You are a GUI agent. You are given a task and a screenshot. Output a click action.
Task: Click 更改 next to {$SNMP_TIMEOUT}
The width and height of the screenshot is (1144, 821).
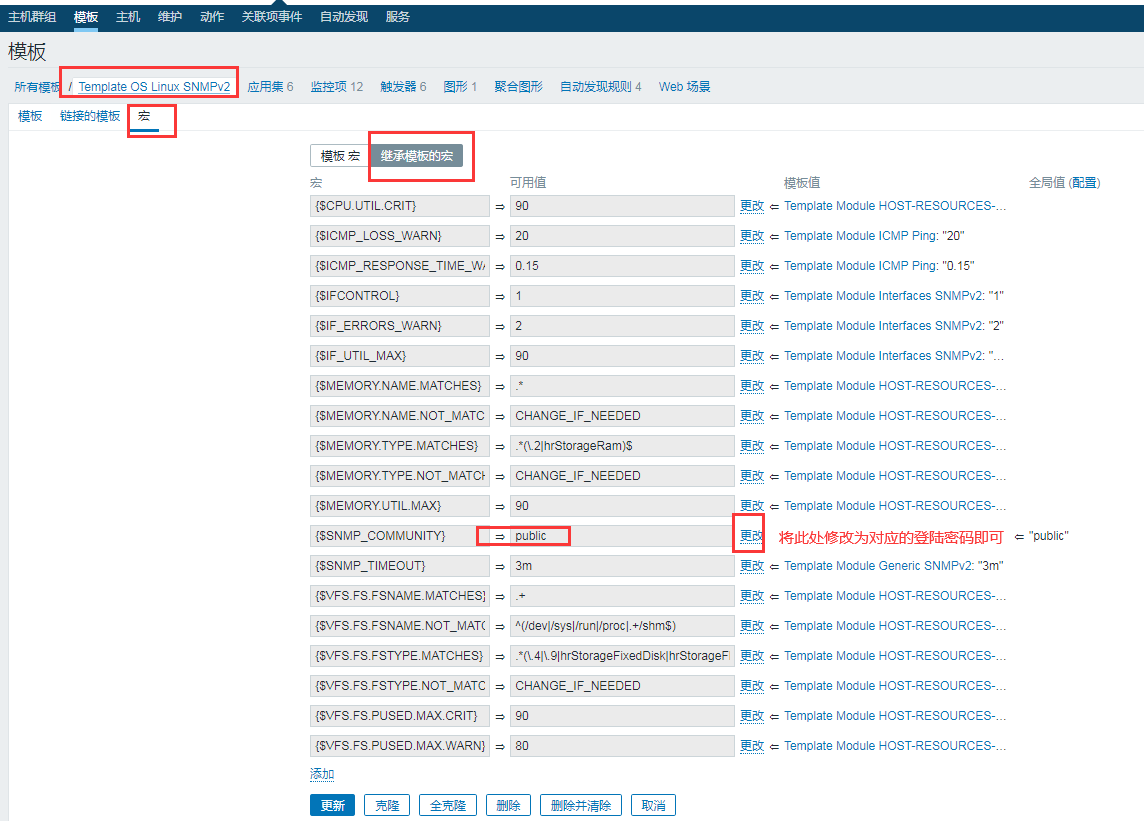tap(751, 566)
